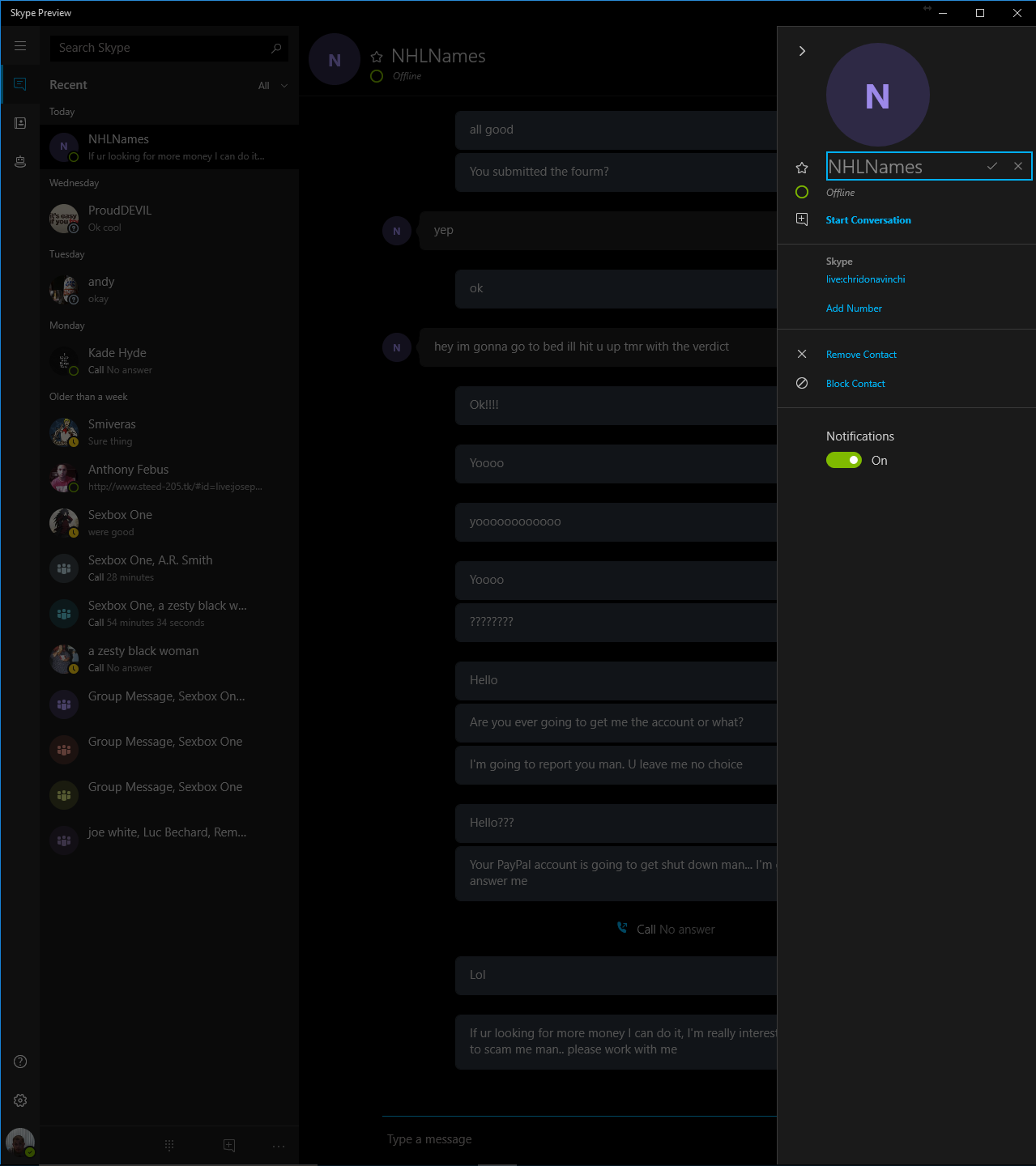The height and width of the screenshot is (1166, 1036).
Task: Open Kade Hyde conversation
Action: coord(169,360)
